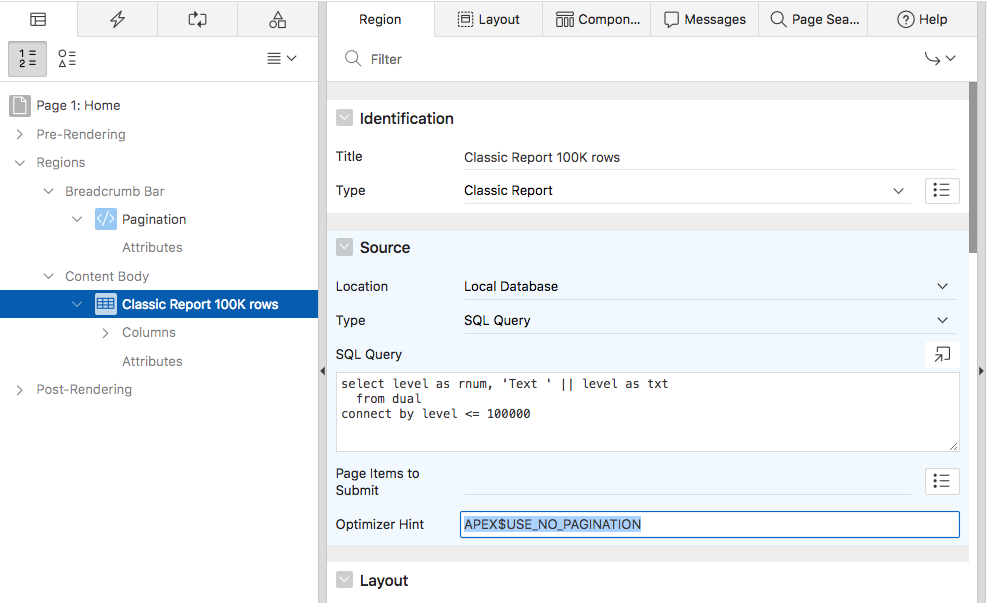Open the Help tab
Screen dimensions: 987x603
(921, 19)
